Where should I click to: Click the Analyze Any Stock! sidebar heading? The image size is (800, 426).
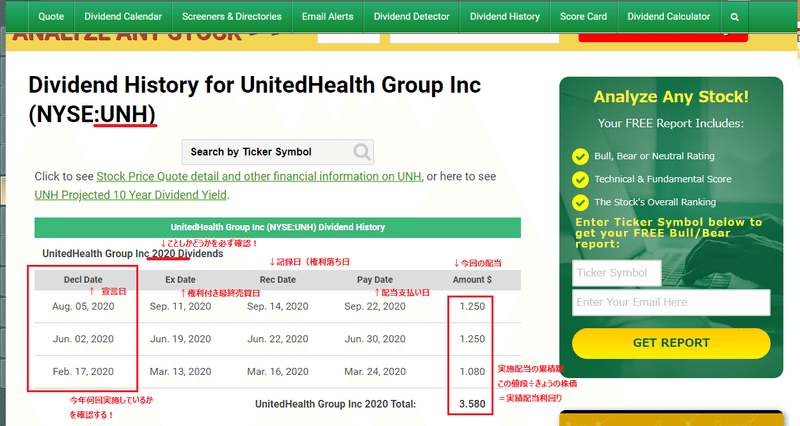(671, 96)
